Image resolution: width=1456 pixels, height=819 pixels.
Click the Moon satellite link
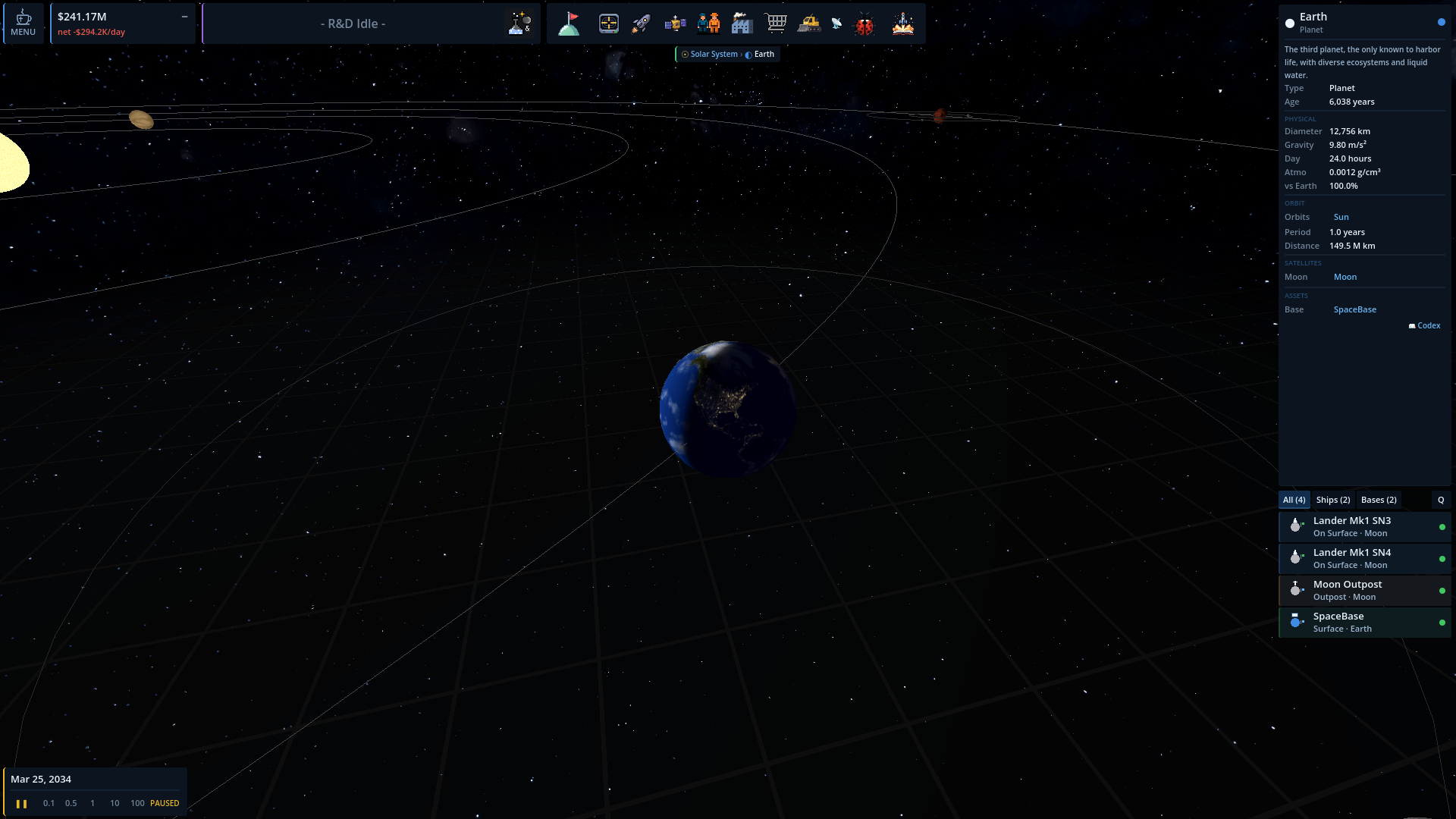1345,277
